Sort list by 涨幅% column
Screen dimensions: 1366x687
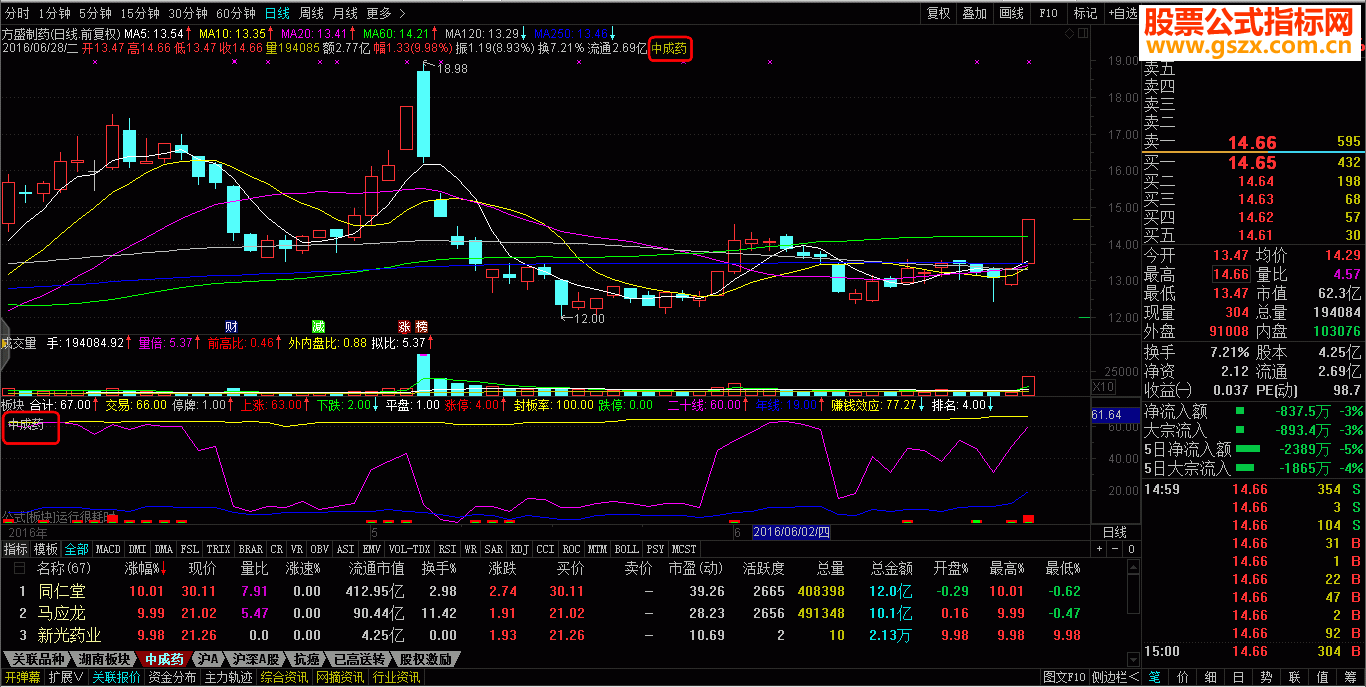[x=146, y=568]
